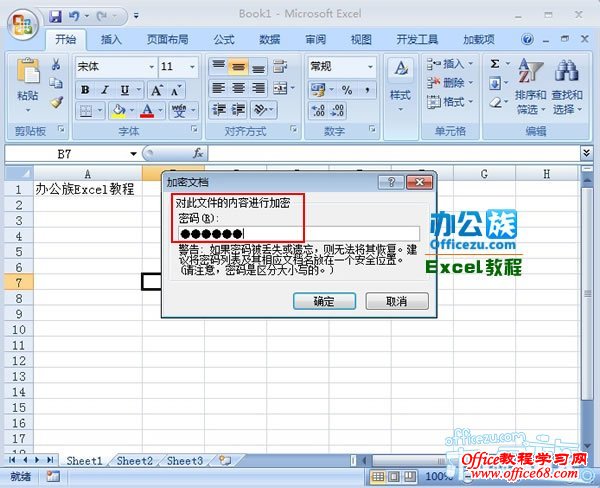The width and height of the screenshot is (600, 488).
Task: Switch to Normal view in status bar
Action: [x=378, y=477]
